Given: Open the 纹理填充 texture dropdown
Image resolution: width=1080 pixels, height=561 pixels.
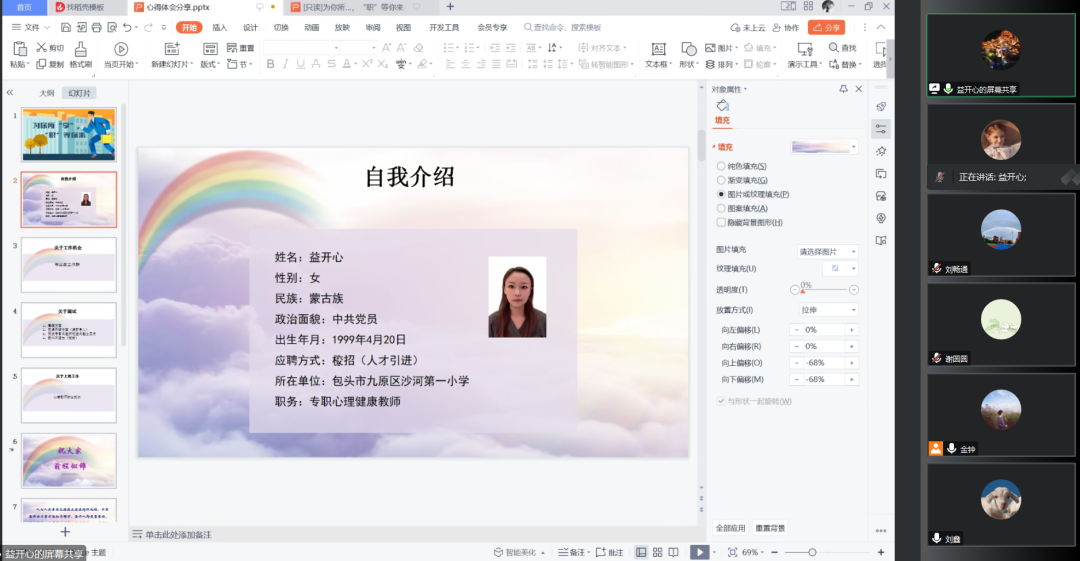Looking at the screenshot, I should point(840,269).
